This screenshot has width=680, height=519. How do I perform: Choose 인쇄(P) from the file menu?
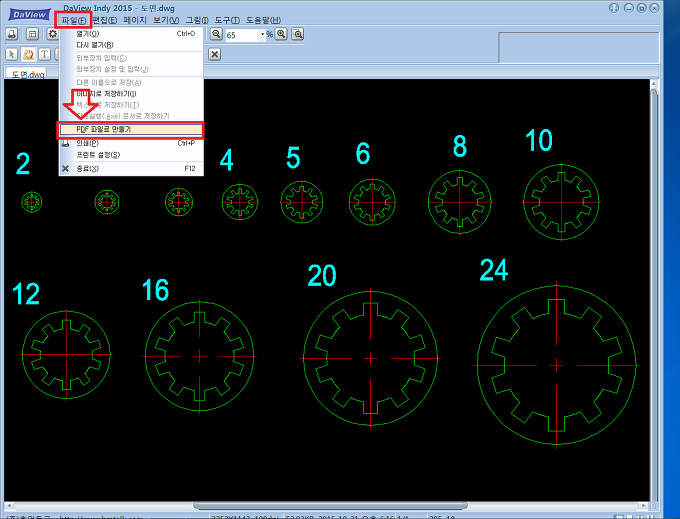131,143
